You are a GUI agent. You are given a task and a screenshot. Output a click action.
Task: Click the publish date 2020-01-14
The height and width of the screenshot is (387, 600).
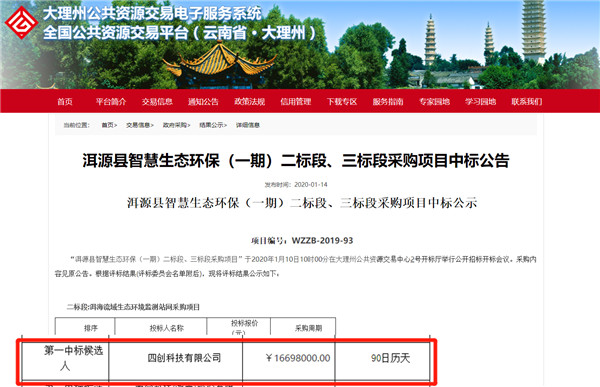click(311, 185)
